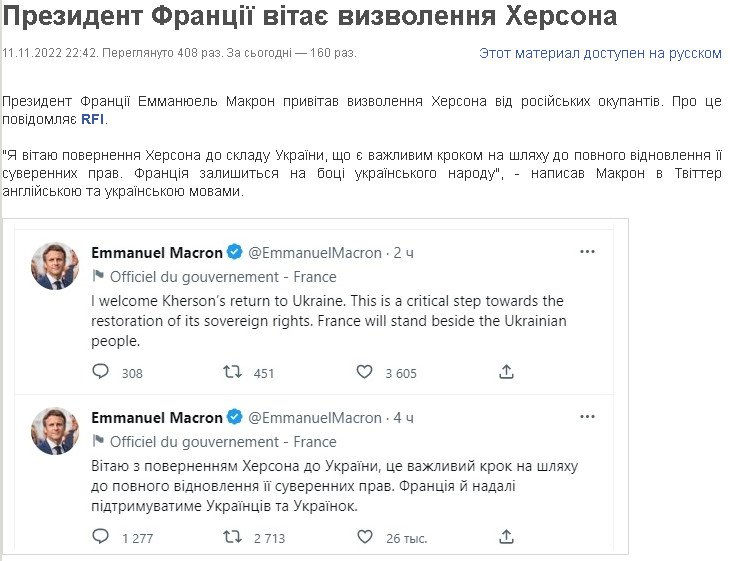Click the article headline about Kherson
Viewport: 730px width, 561px height.
(x=310, y=17)
